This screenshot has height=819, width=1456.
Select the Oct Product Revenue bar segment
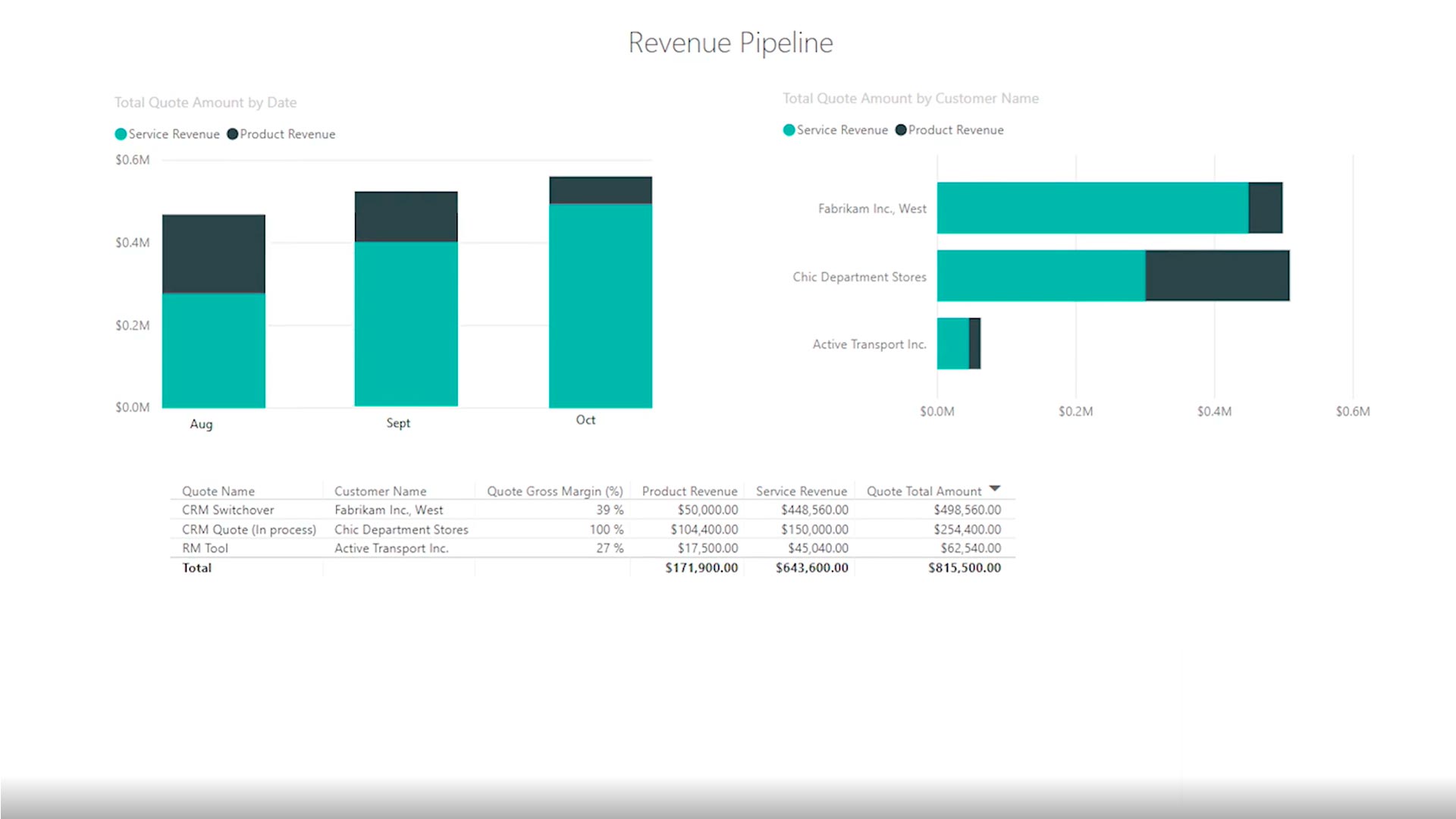600,190
